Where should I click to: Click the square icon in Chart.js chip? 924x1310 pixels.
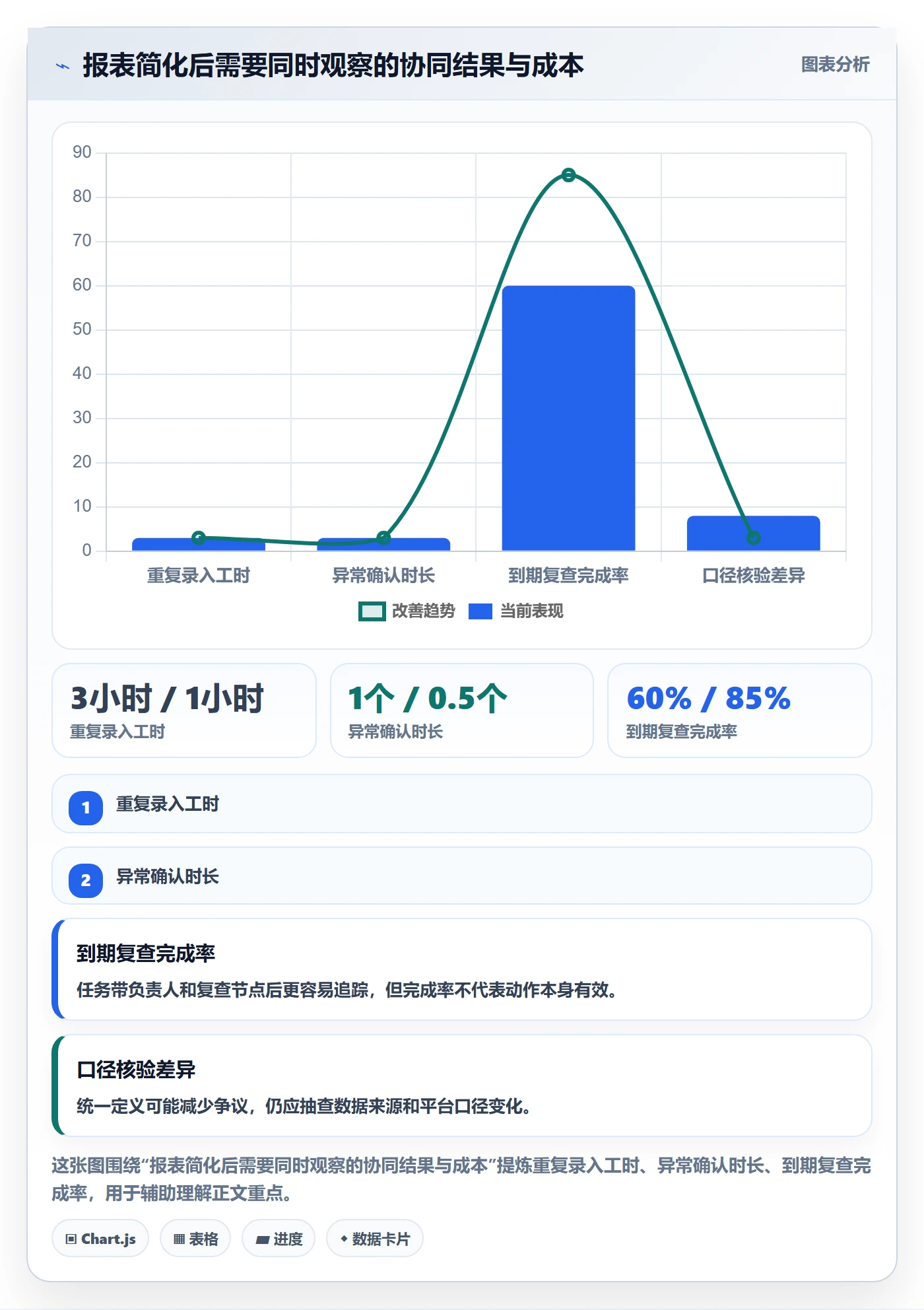(x=71, y=1239)
